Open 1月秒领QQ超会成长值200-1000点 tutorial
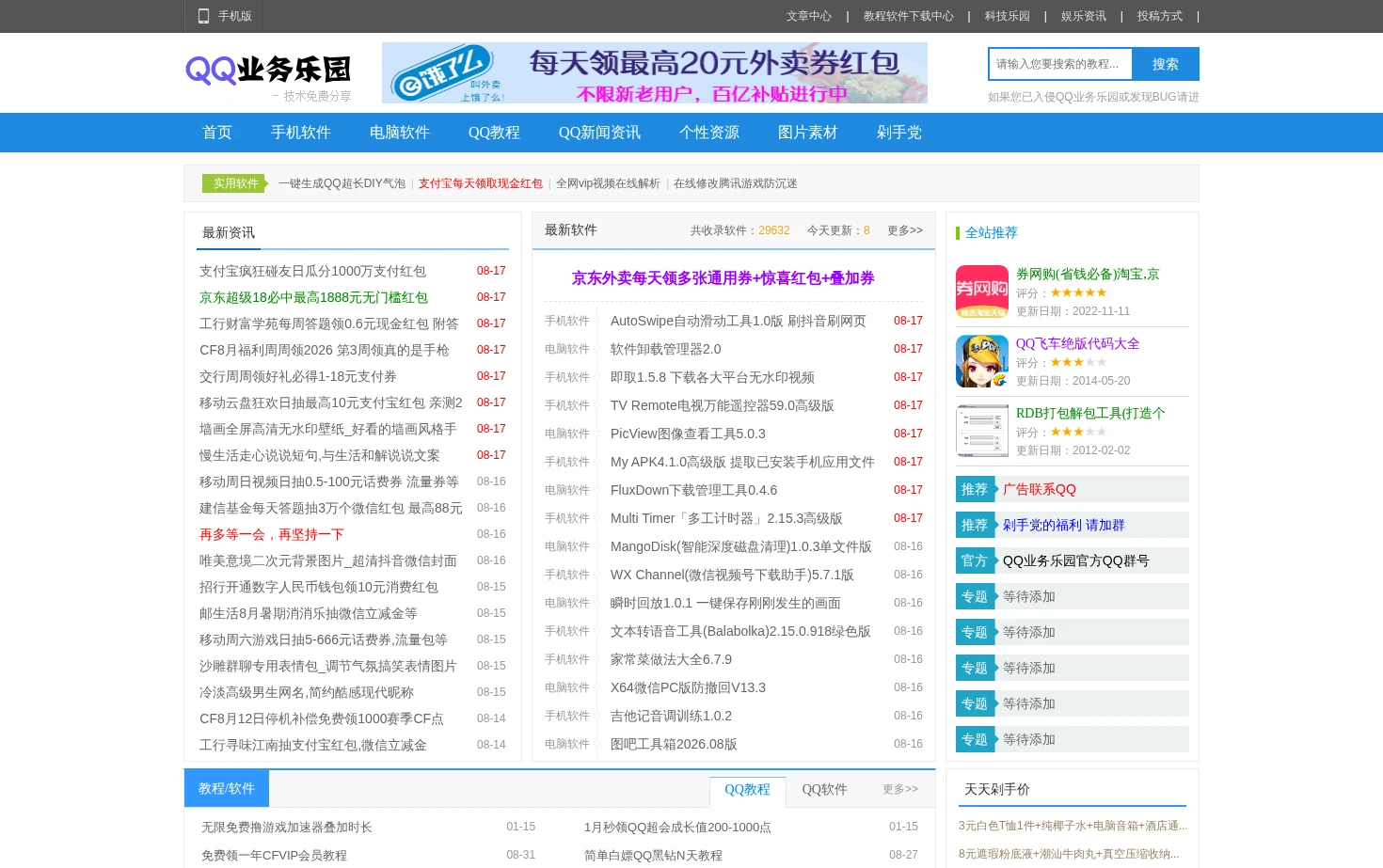Image resolution: width=1383 pixels, height=868 pixels. click(677, 828)
